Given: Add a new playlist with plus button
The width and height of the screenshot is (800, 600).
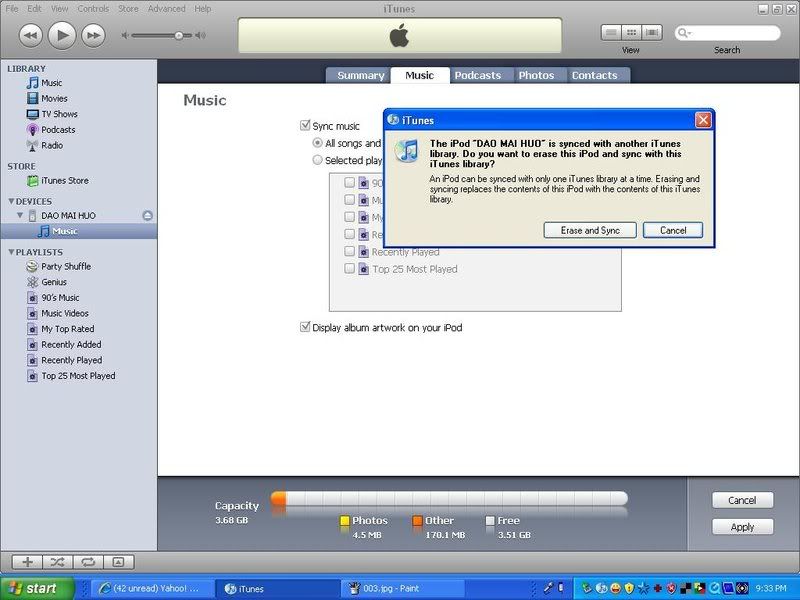Looking at the screenshot, I should (27, 562).
